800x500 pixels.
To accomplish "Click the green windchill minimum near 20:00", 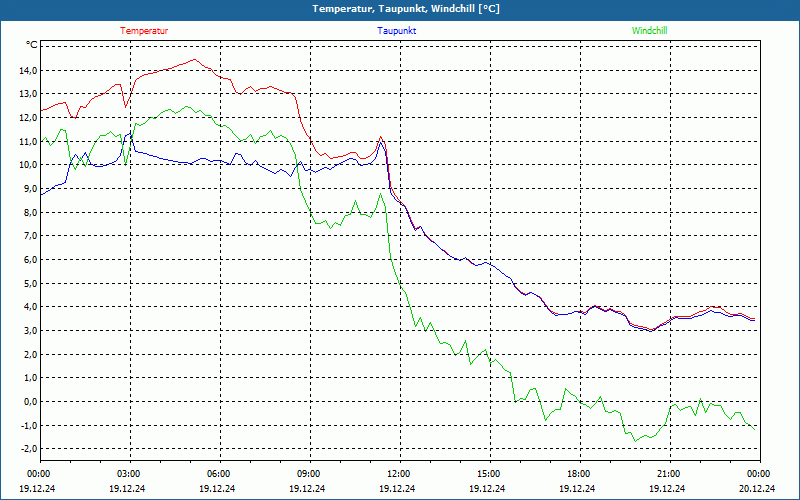I will point(635,441).
